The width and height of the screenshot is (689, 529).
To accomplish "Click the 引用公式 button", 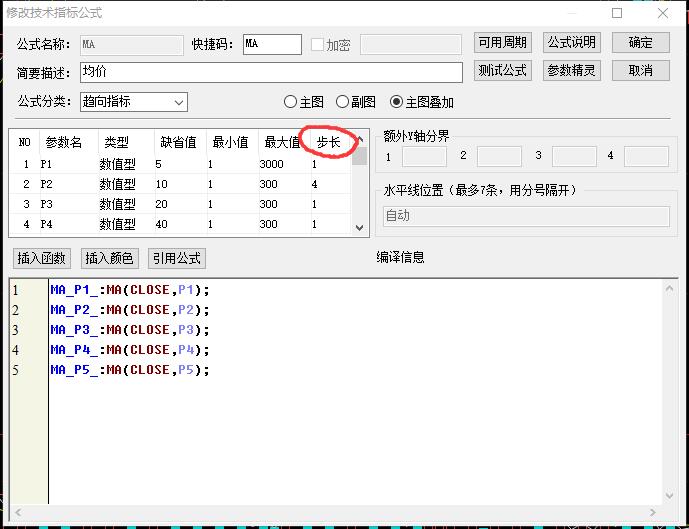I will click(177, 258).
